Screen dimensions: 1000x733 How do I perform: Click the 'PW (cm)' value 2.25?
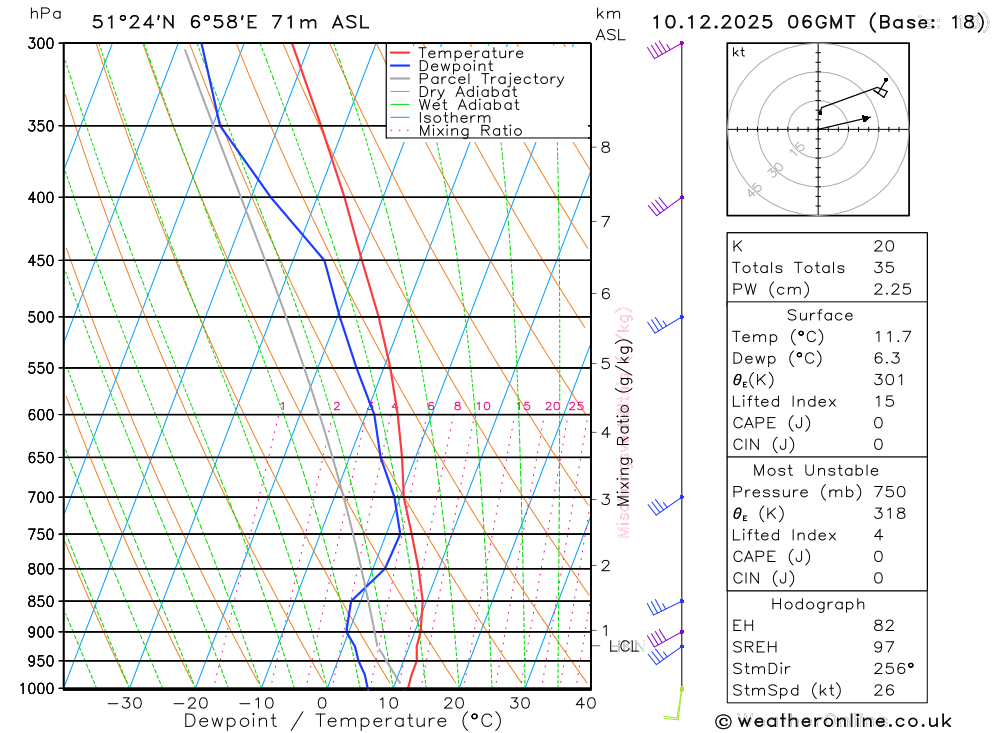coord(892,290)
